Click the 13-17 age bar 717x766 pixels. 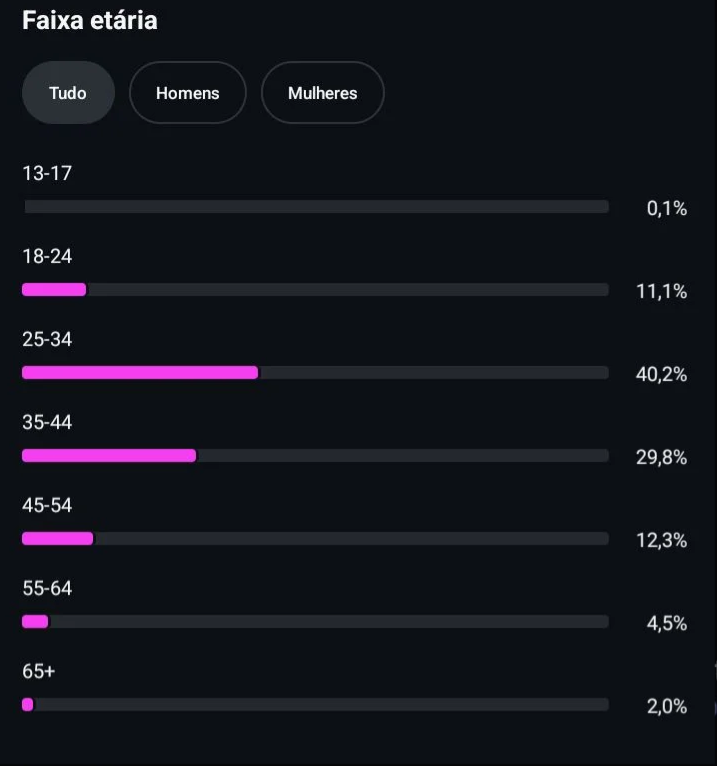click(x=316, y=207)
